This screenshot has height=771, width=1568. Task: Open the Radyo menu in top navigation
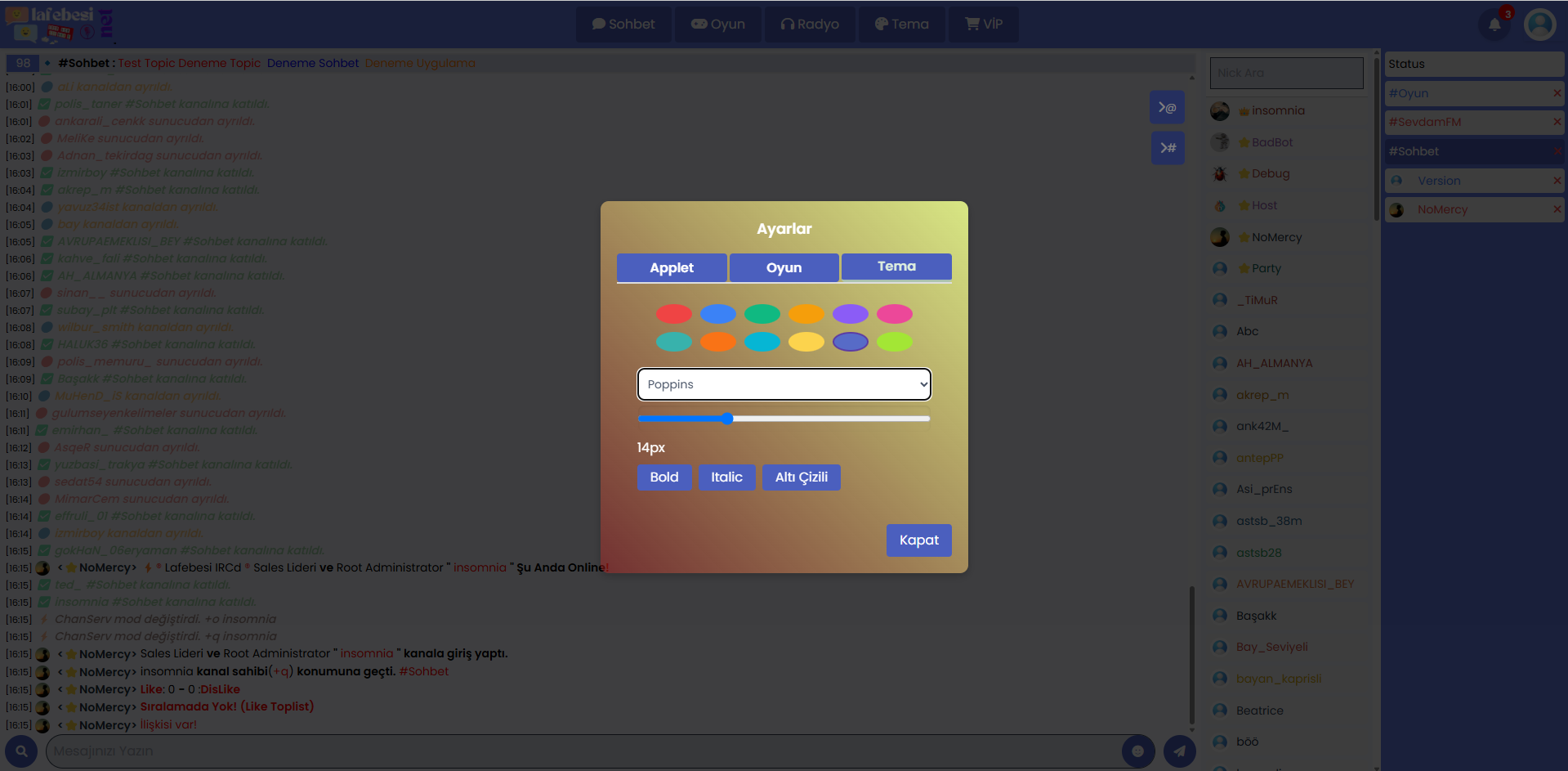[x=809, y=25]
